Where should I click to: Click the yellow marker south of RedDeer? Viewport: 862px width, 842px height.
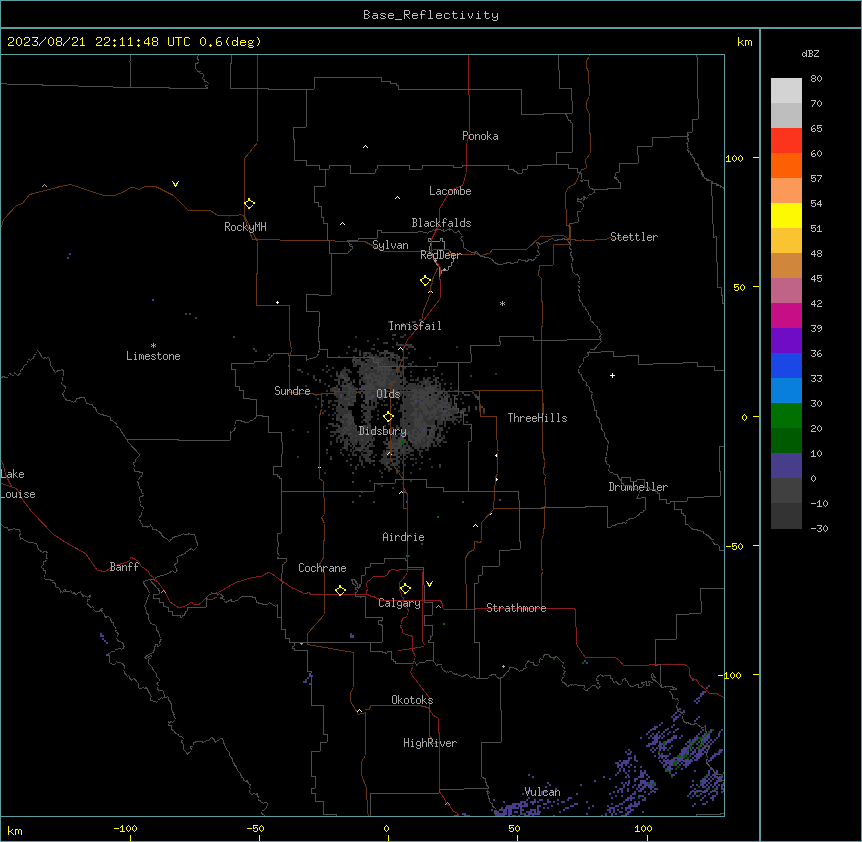pyautogui.click(x=426, y=281)
